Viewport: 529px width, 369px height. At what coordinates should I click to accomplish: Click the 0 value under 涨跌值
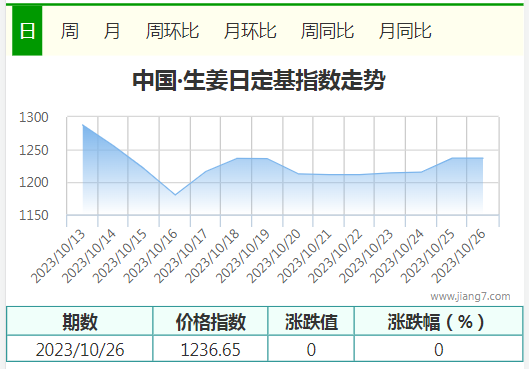tap(311, 349)
